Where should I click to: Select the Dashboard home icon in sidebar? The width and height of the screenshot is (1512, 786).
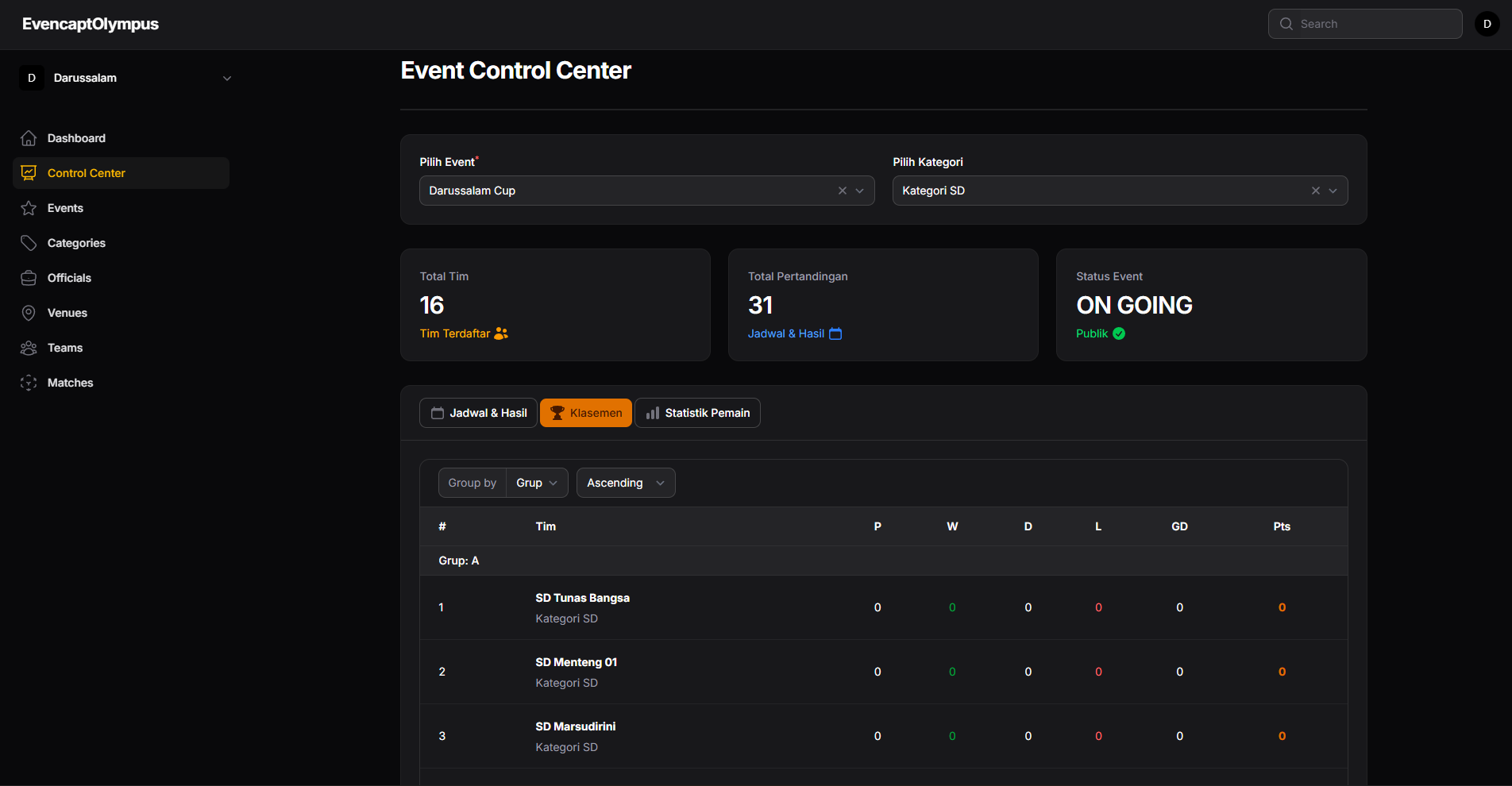click(29, 137)
